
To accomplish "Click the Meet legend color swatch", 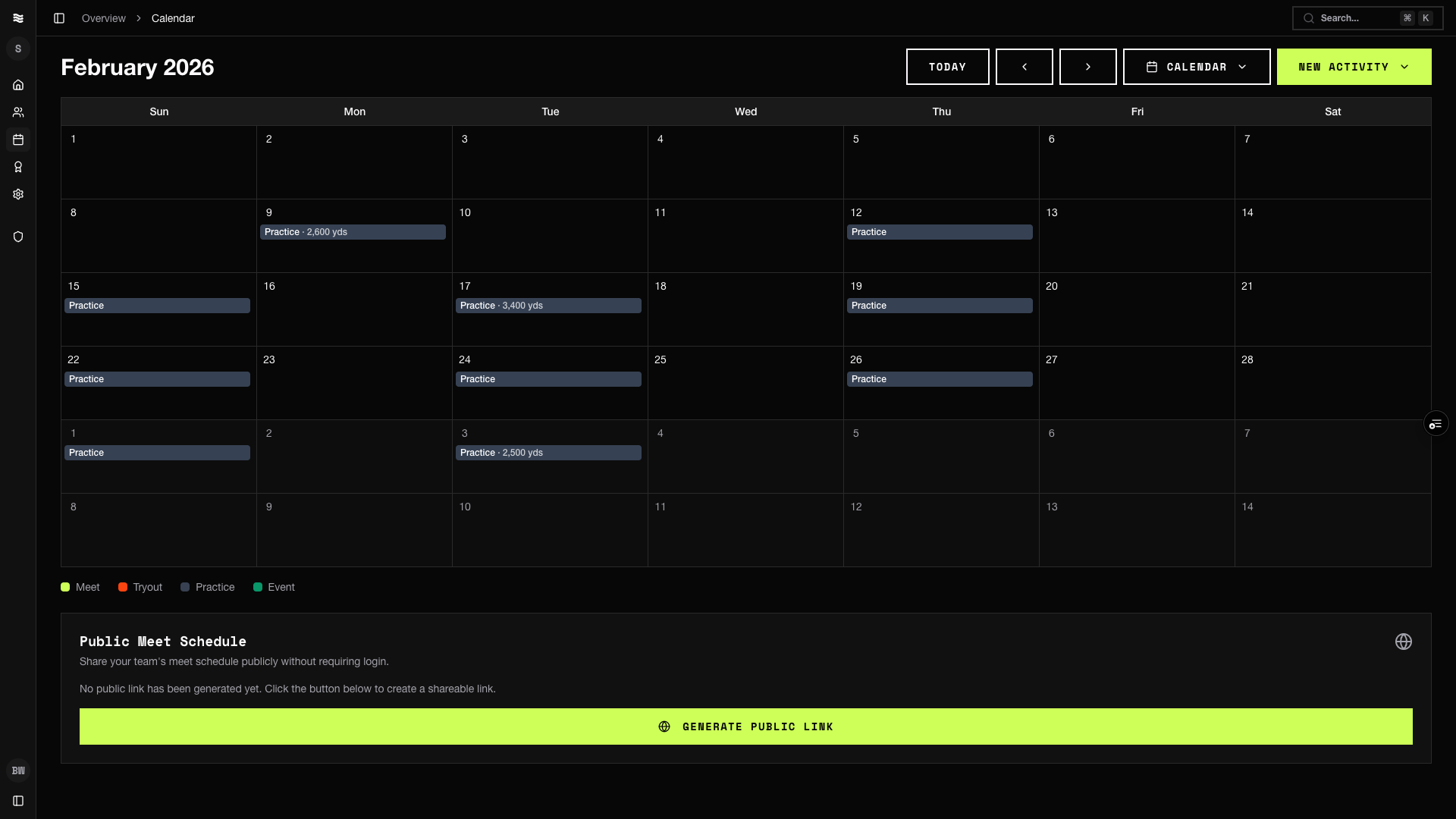I will click(65, 587).
